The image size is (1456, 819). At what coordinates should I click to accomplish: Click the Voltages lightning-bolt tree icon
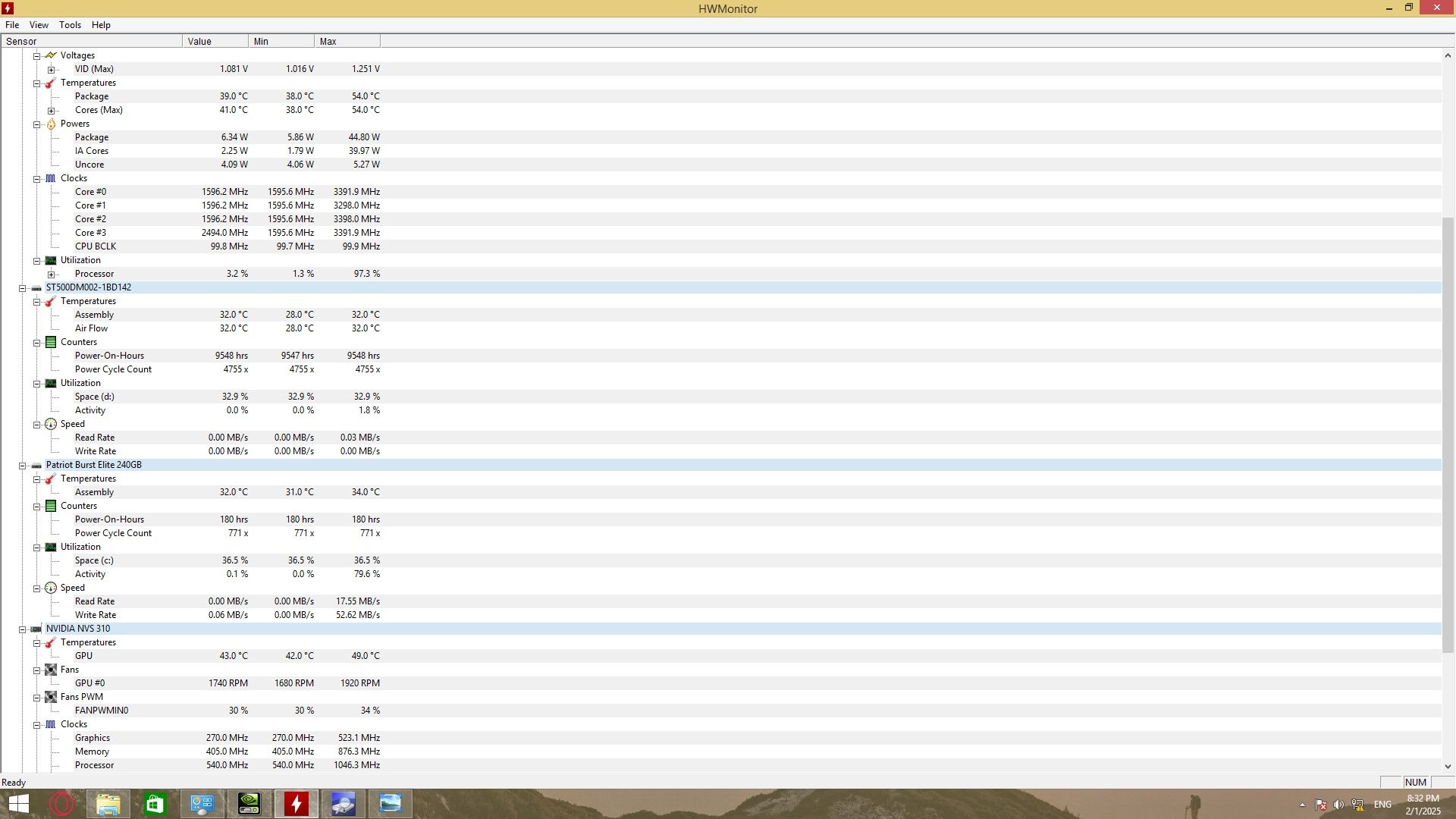51,55
